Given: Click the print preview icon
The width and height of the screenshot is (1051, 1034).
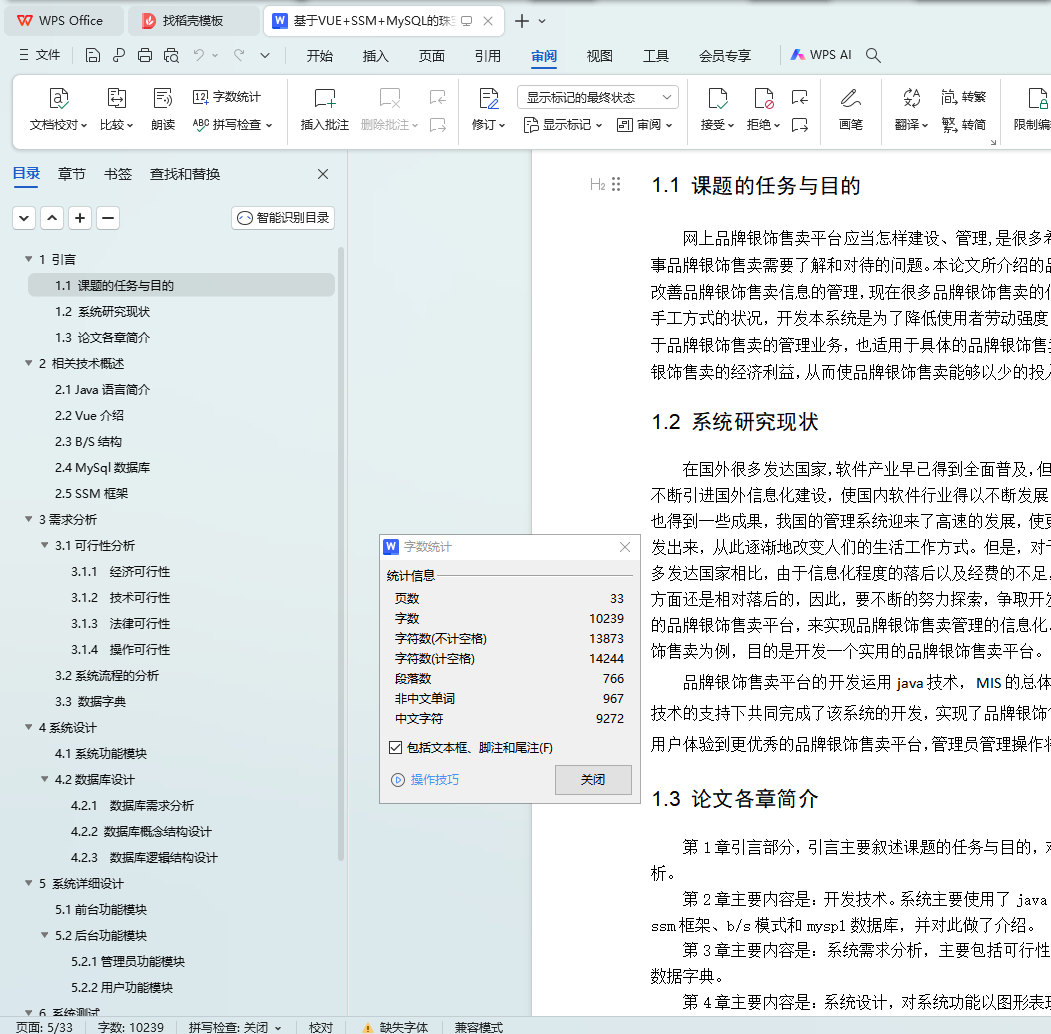Looking at the screenshot, I should point(171,56).
